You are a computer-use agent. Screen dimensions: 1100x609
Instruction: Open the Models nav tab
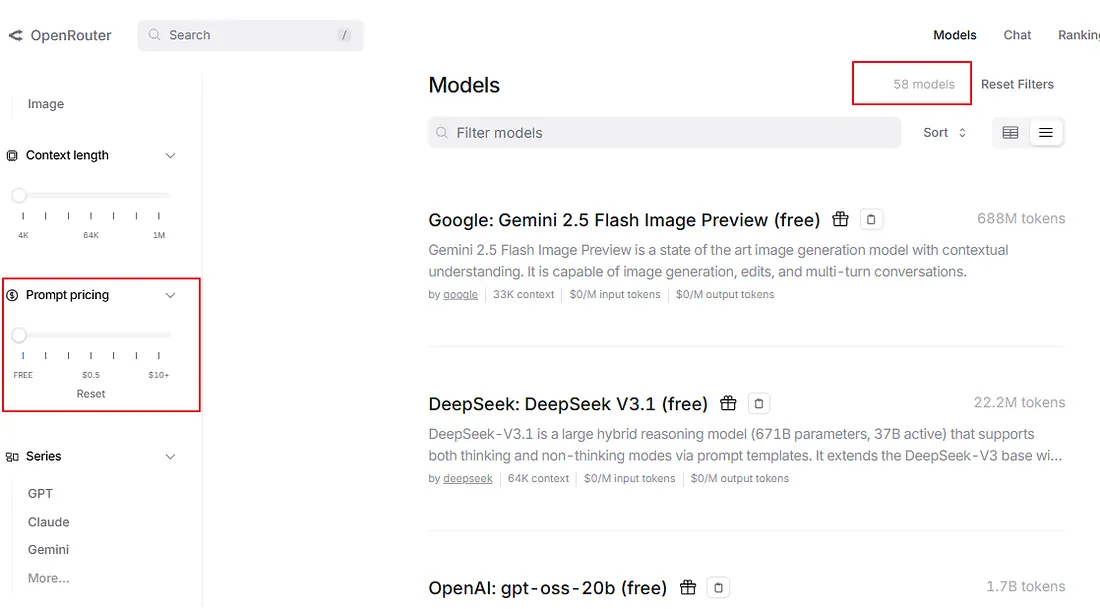coord(954,35)
